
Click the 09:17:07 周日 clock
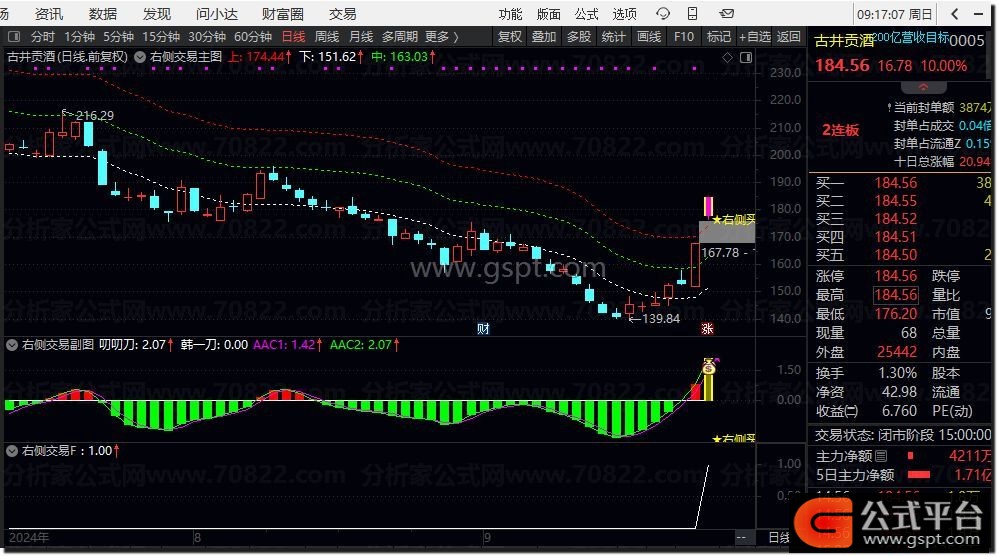tap(895, 14)
